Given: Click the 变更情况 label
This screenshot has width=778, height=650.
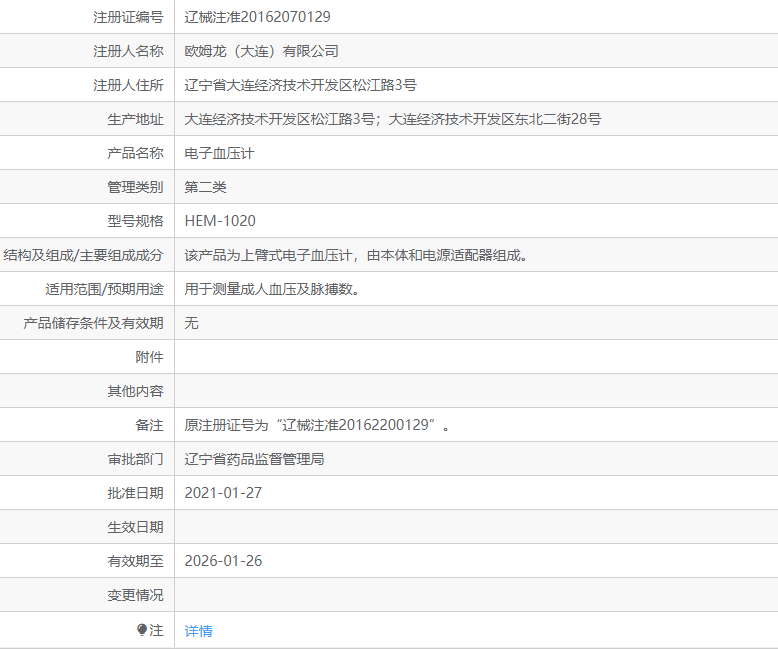Looking at the screenshot, I should coord(135,595).
